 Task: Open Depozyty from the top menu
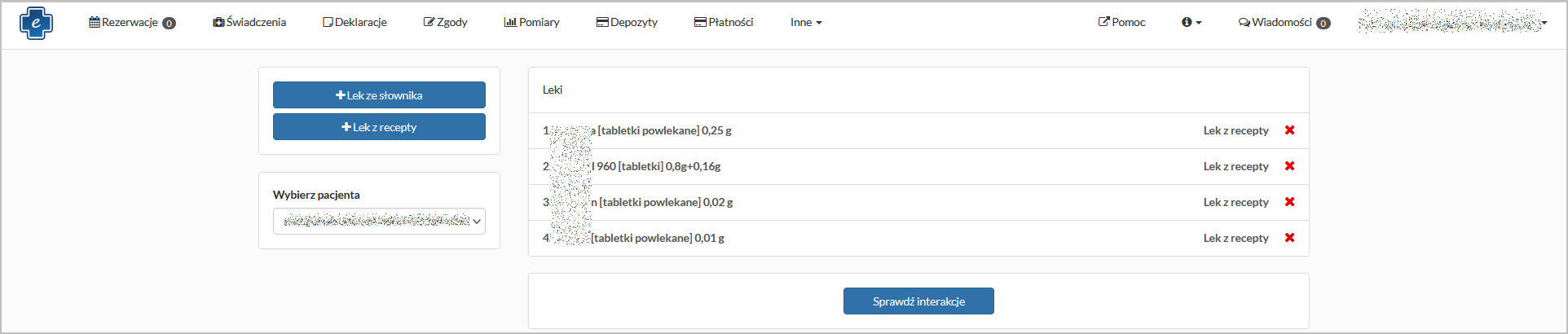627,23
